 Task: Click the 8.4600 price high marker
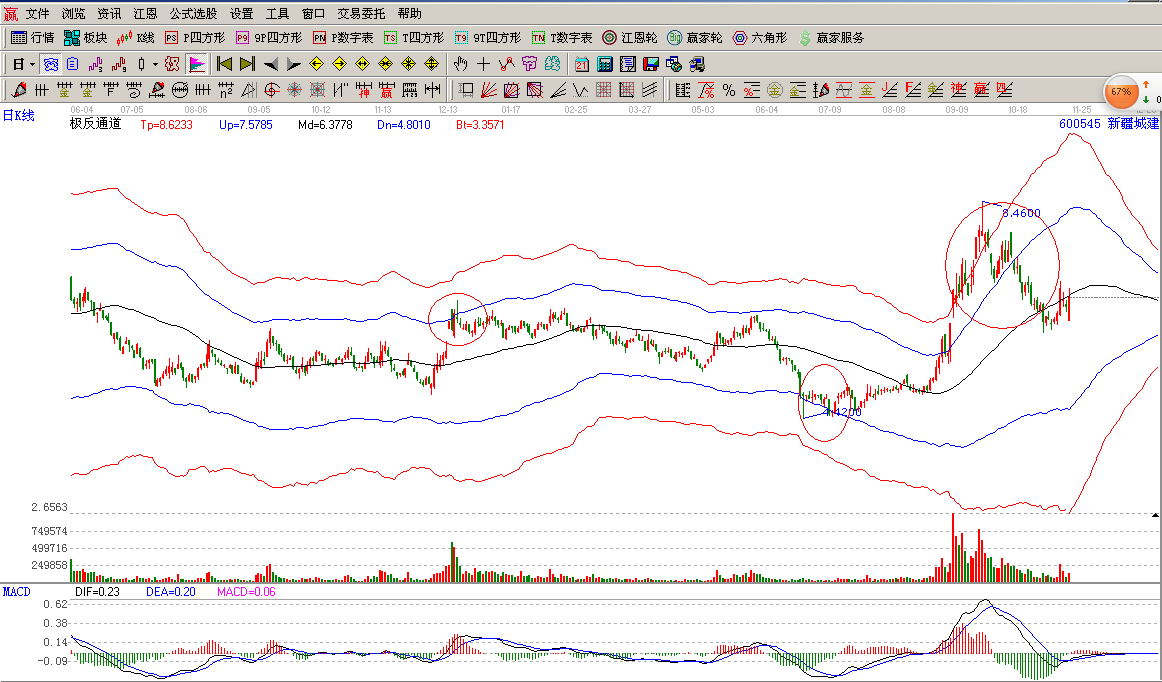pyautogui.click(x=1021, y=213)
